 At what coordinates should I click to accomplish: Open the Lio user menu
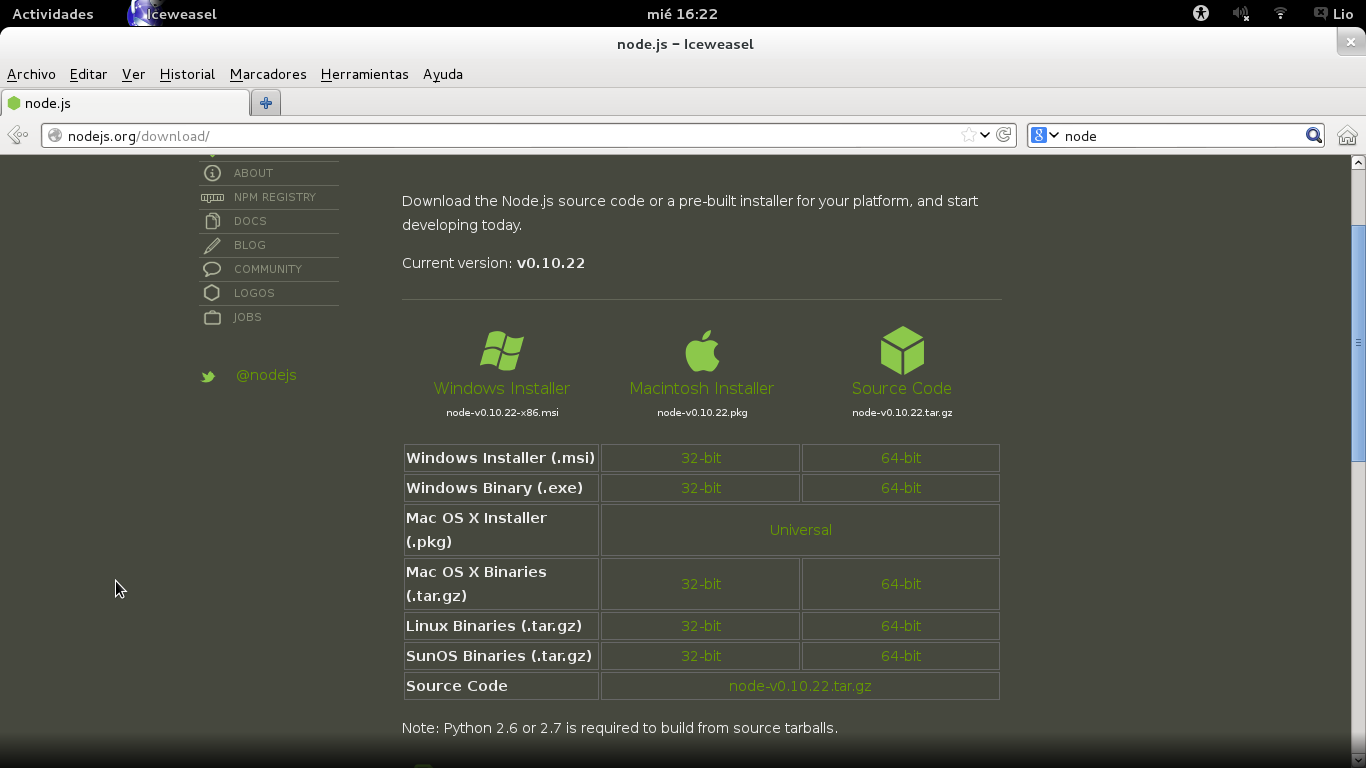click(1334, 14)
